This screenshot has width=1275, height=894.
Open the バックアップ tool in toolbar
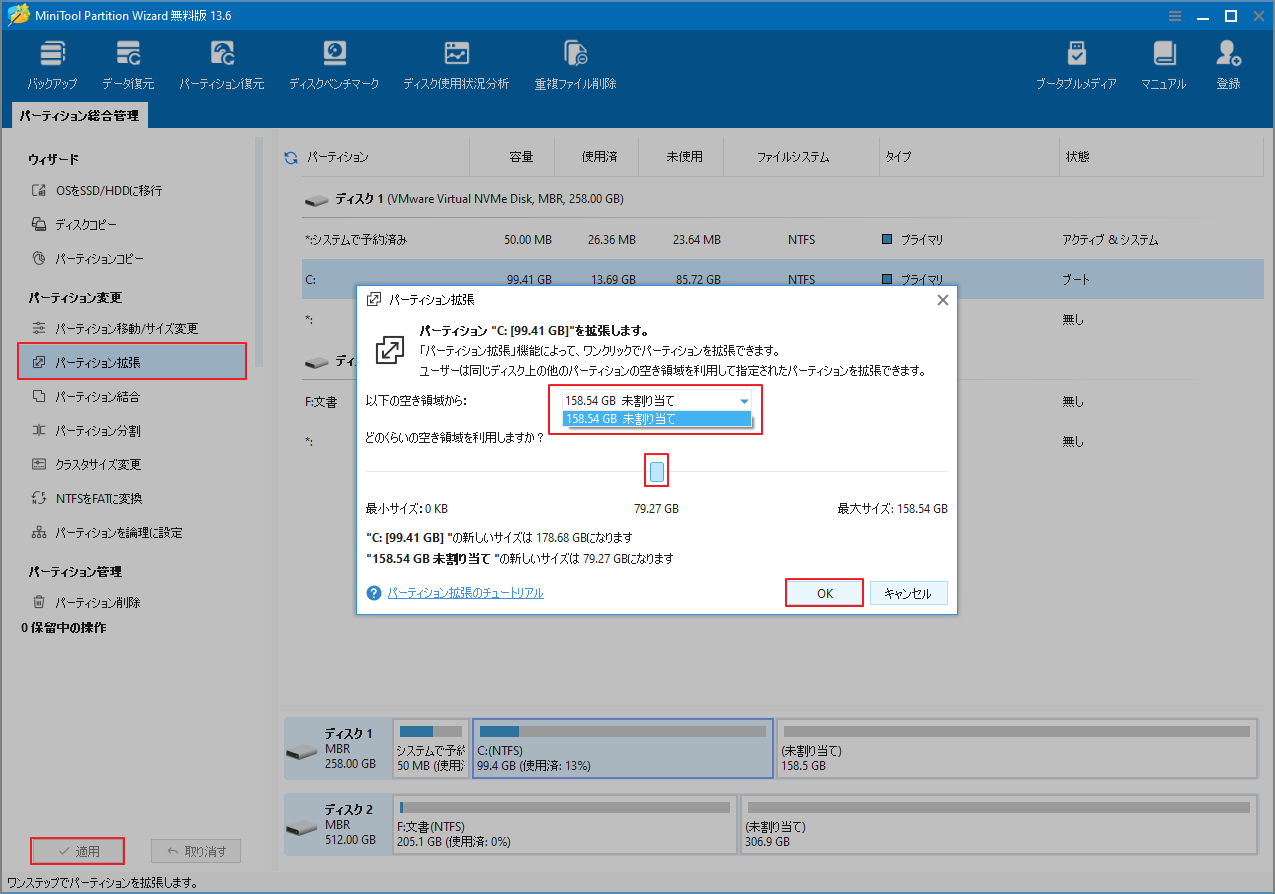point(52,66)
